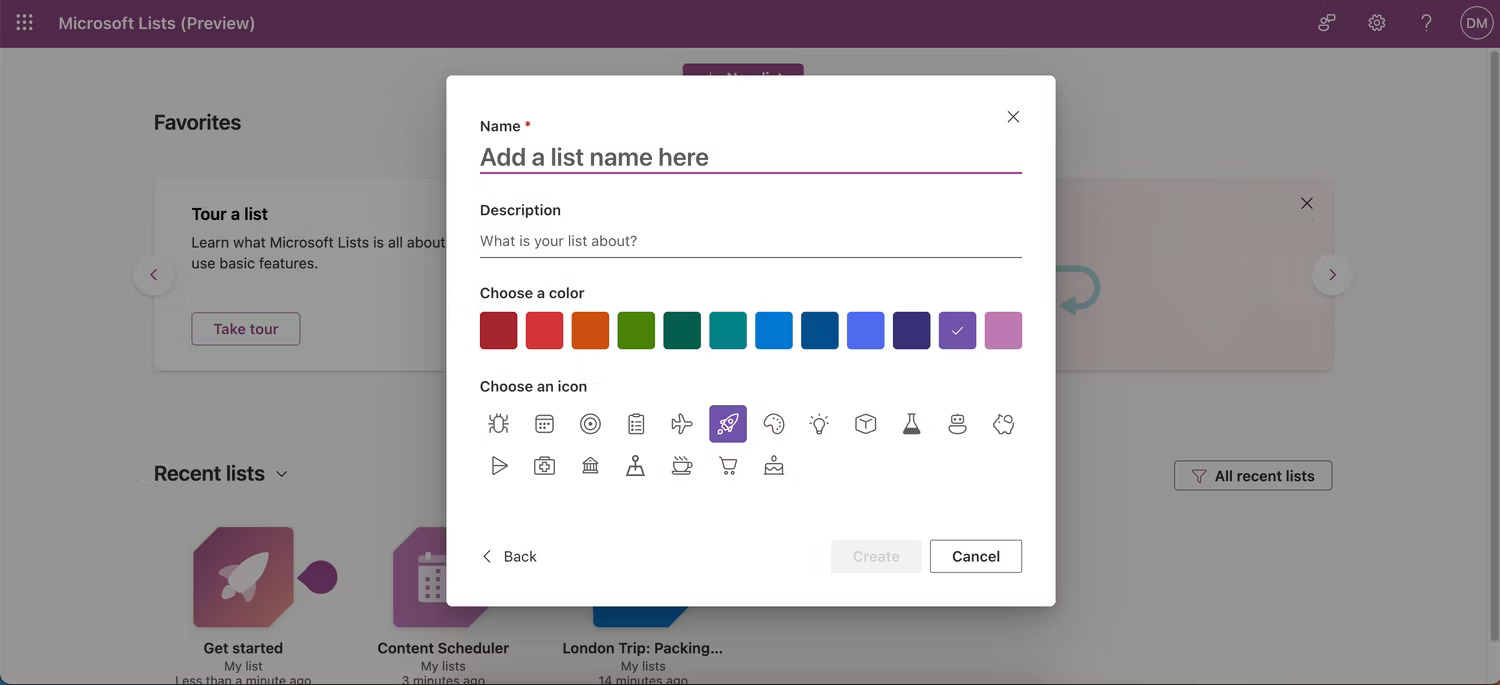This screenshot has width=1500, height=685.
Task: Choose the dark blue color swatch
Action: pyautogui.click(x=820, y=330)
